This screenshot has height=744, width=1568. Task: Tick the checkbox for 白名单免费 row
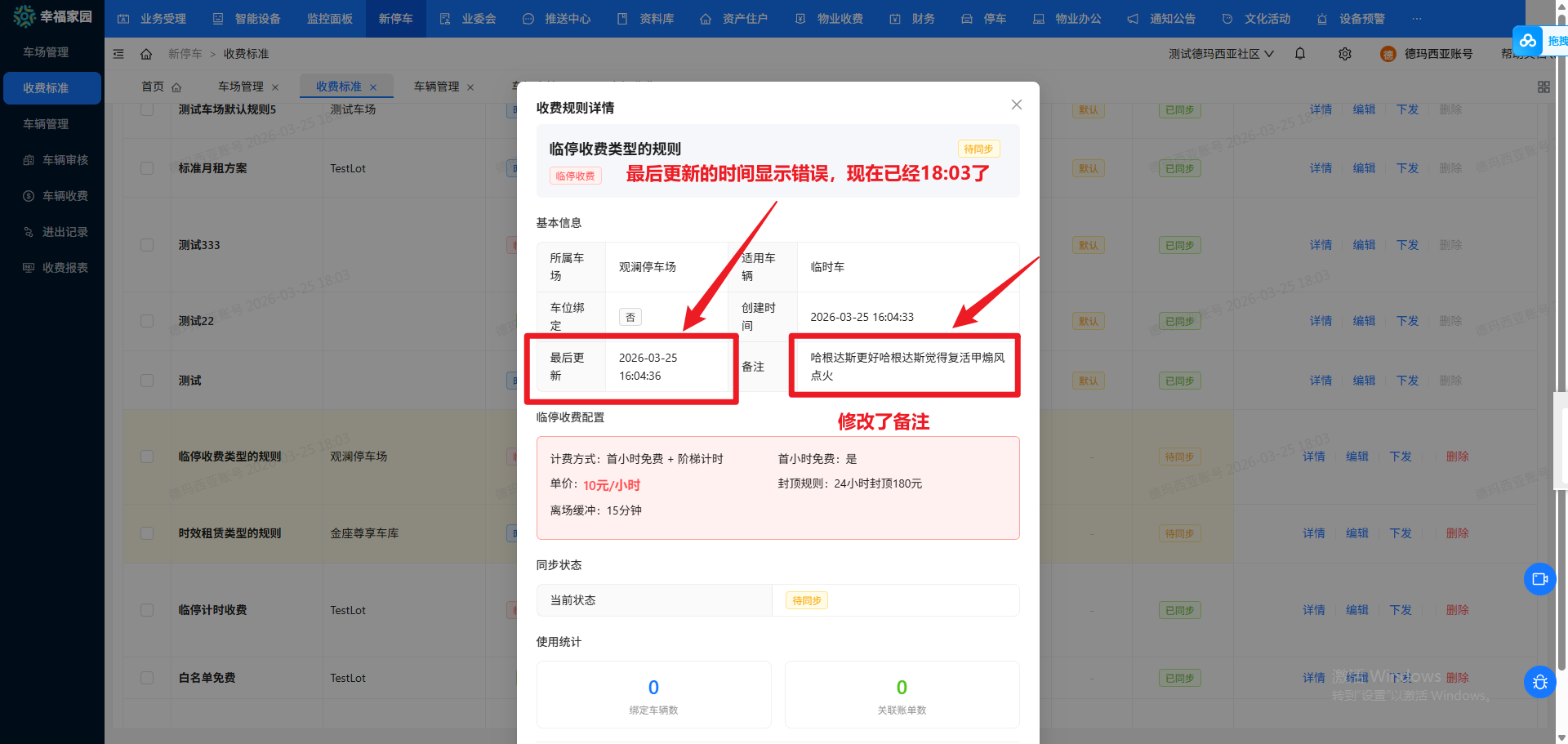coord(147,678)
